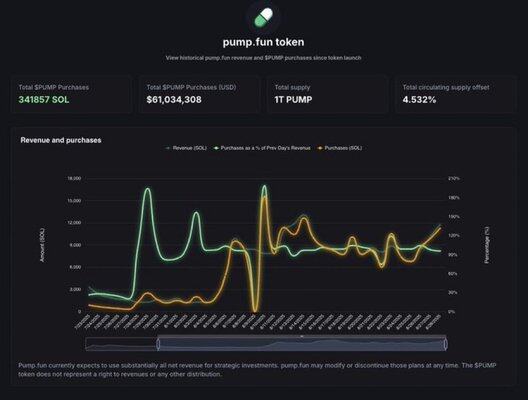The height and width of the screenshot is (400, 528).
Task: Click the unselected left portion of the range navigator
Action: (122, 344)
